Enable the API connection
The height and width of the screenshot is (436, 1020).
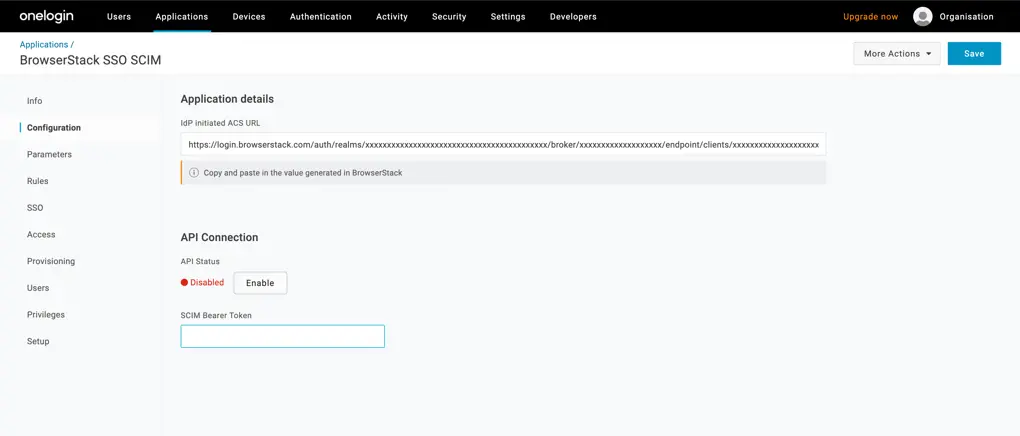pyautogui.click(x=260, y=283)
